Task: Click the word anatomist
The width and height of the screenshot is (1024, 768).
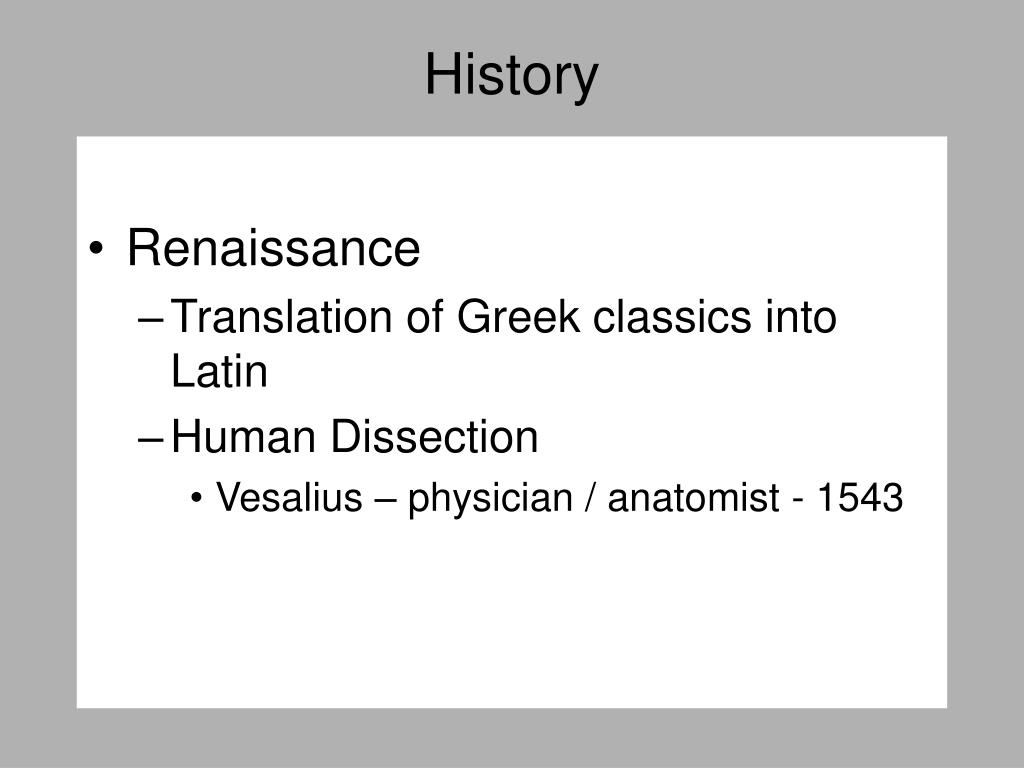Action: (x=694, y=498)
